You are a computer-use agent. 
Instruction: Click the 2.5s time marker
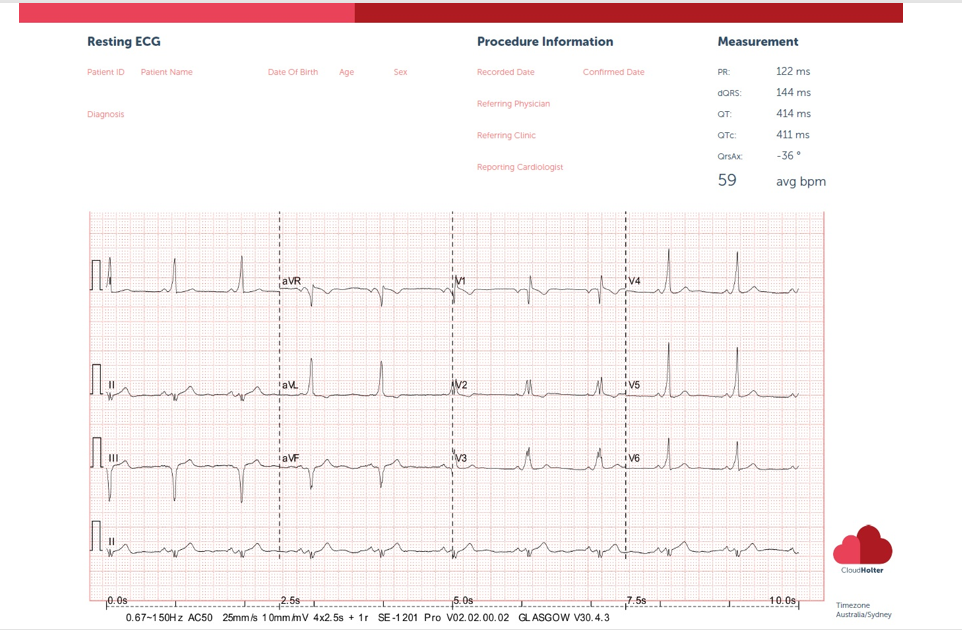[x=290, y=600]
